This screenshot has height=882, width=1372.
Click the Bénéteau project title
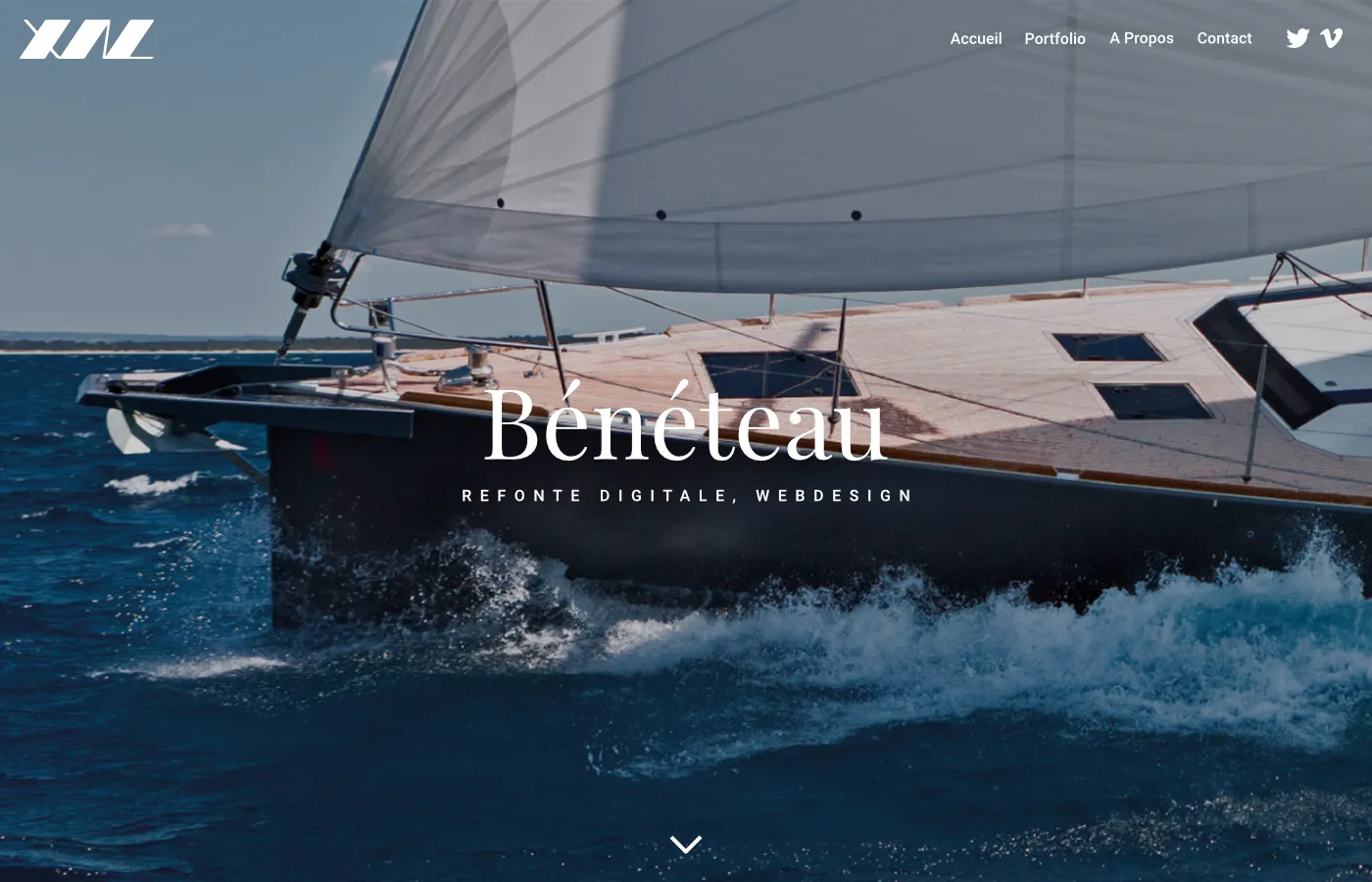pos(685,423)
